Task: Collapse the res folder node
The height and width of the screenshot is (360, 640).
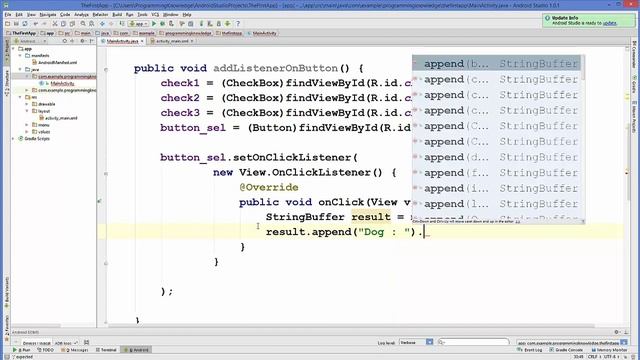Action: [20, 97]
